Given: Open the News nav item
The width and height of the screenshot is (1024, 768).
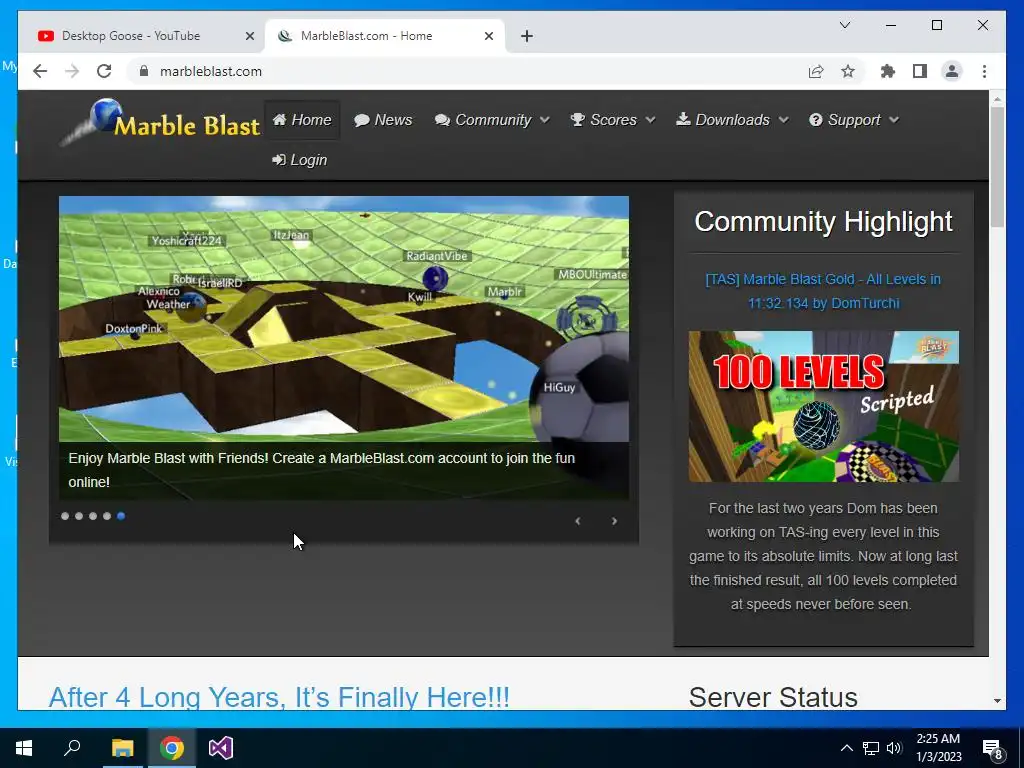Looking at the screenshot, I should 383,120.
